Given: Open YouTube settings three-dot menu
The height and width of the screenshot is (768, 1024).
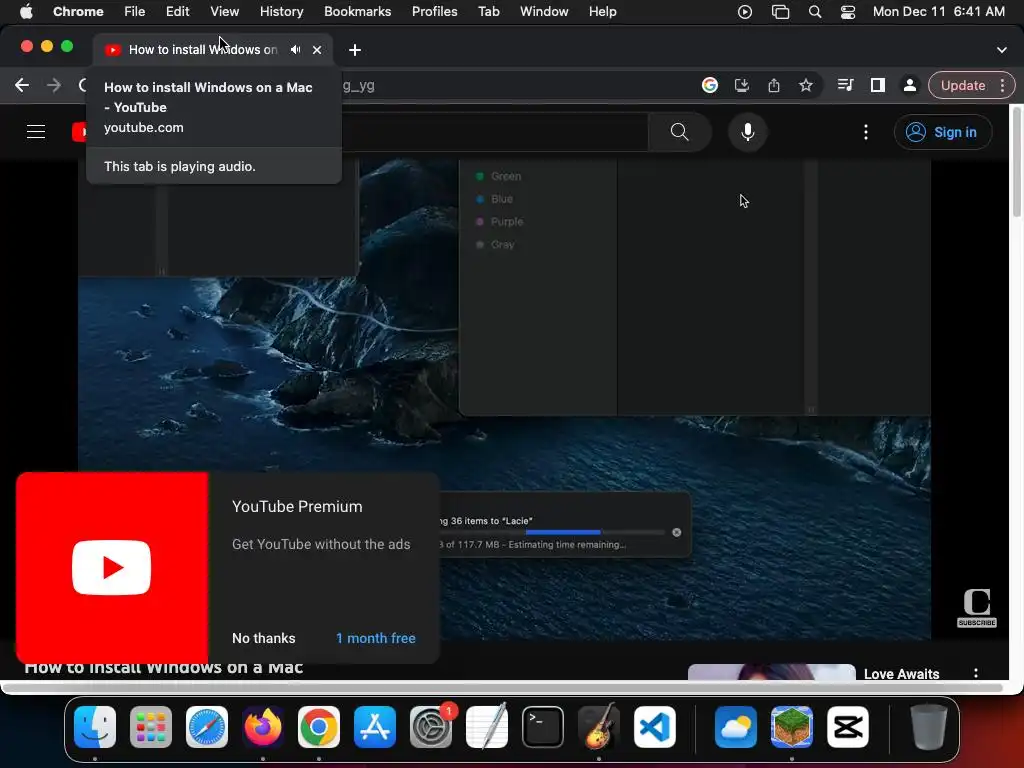Looking at the screenshot, I should click(x=866, y=132).
